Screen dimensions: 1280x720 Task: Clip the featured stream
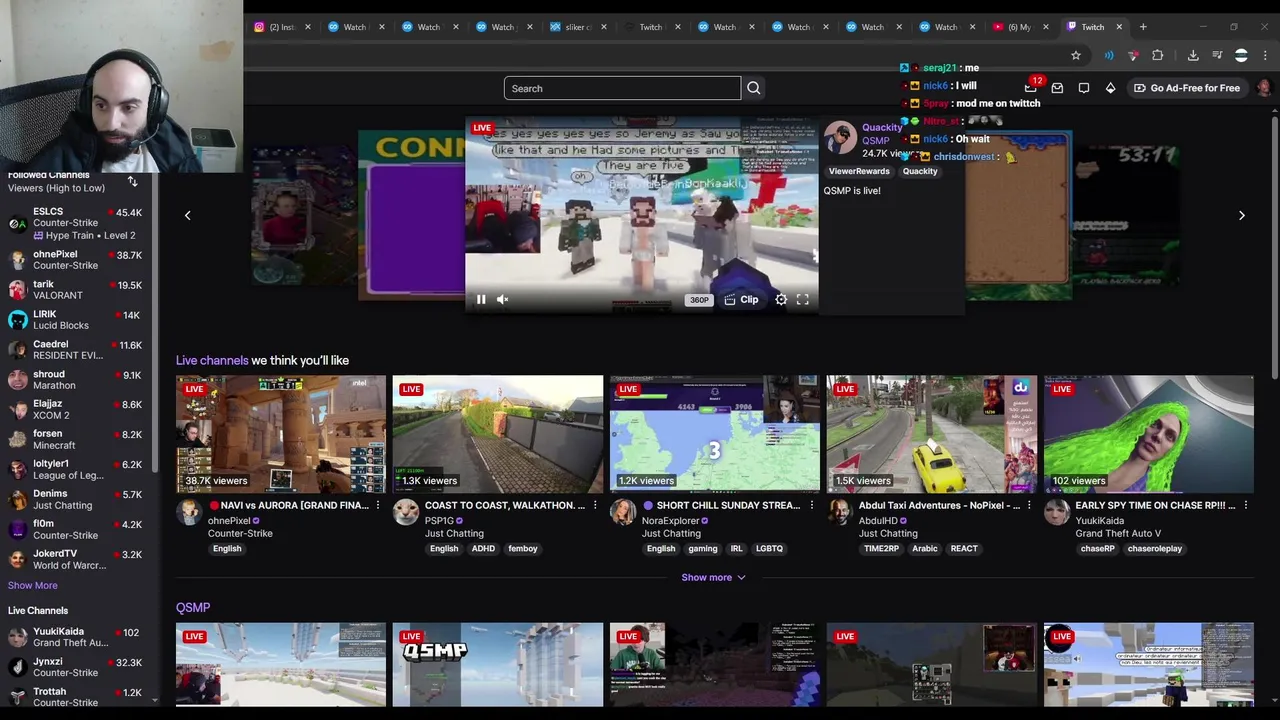point(741,299)
